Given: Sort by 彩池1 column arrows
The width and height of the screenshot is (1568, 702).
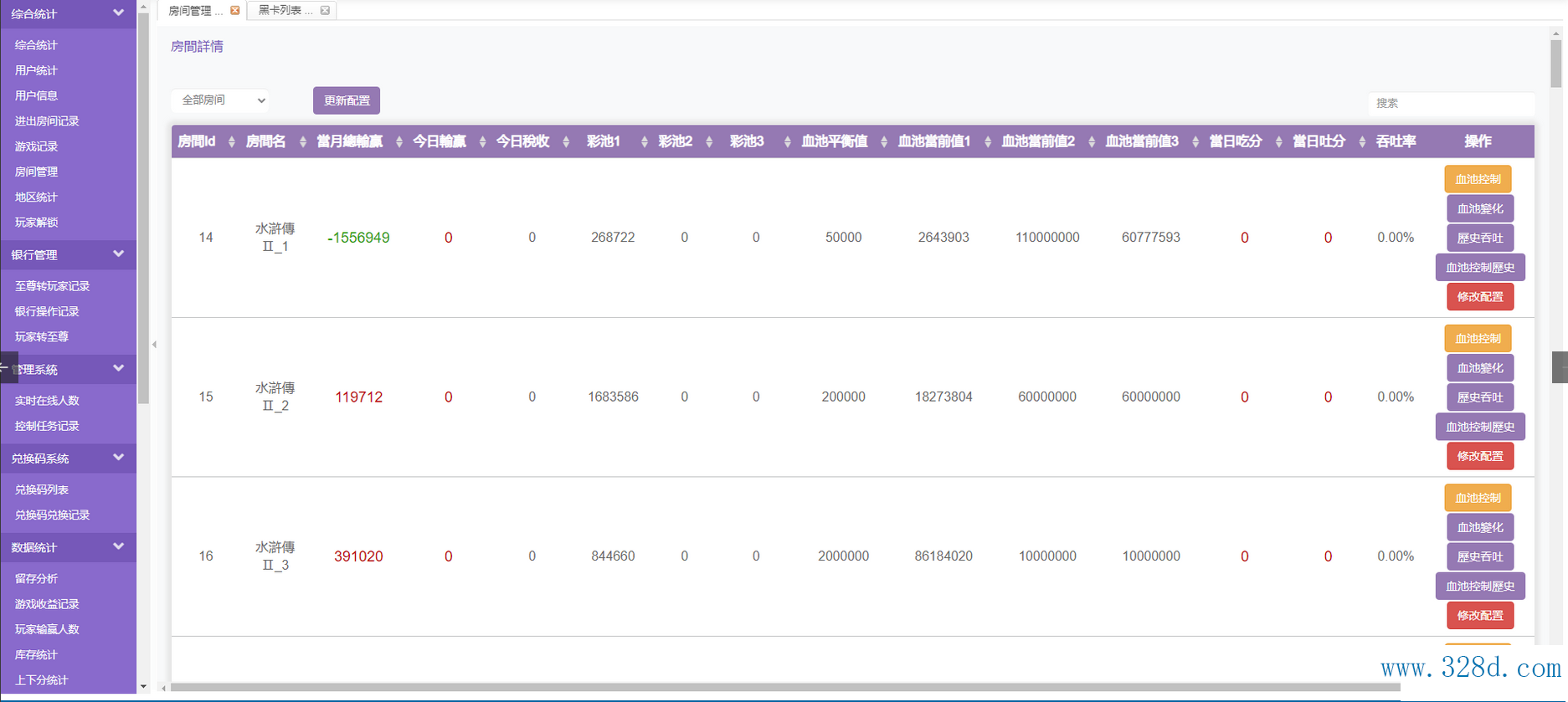Looking at the screenshot, I should (x=644, y=142).
